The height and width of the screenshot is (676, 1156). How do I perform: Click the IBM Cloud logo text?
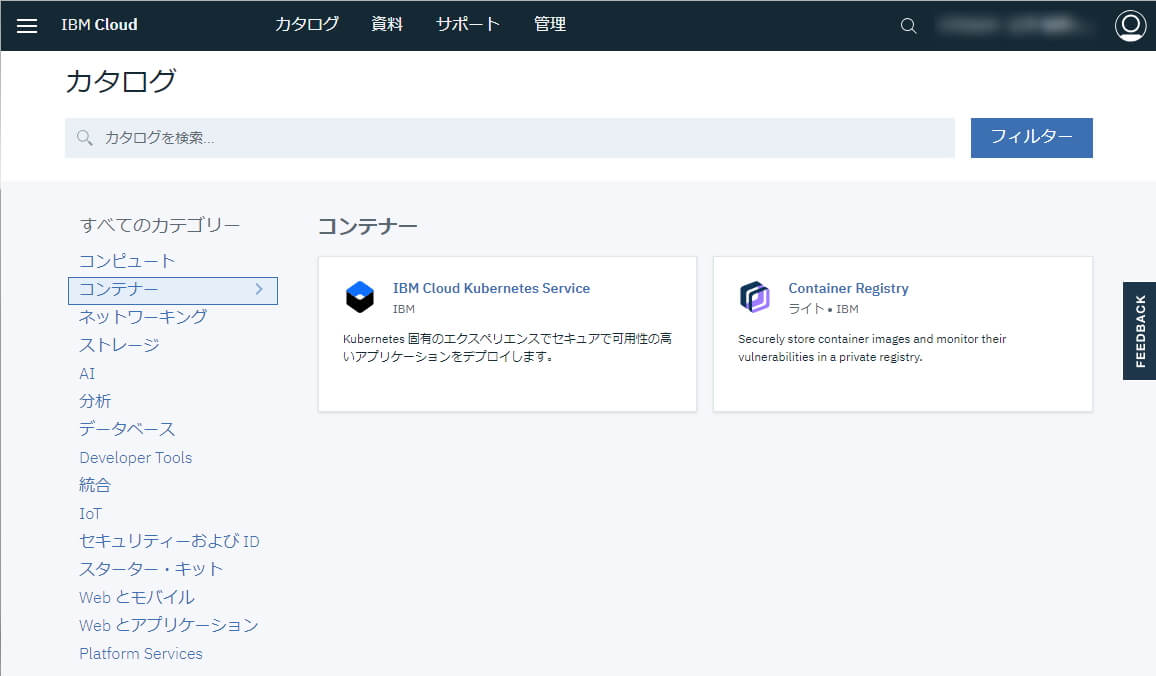99,24
